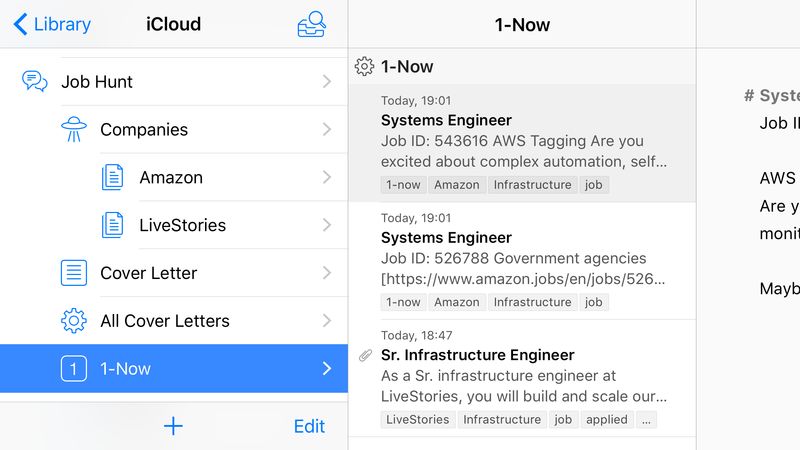The height and width of the screenshot is (450, 800).
Task: Go back to Library
Action: [52, 25]
